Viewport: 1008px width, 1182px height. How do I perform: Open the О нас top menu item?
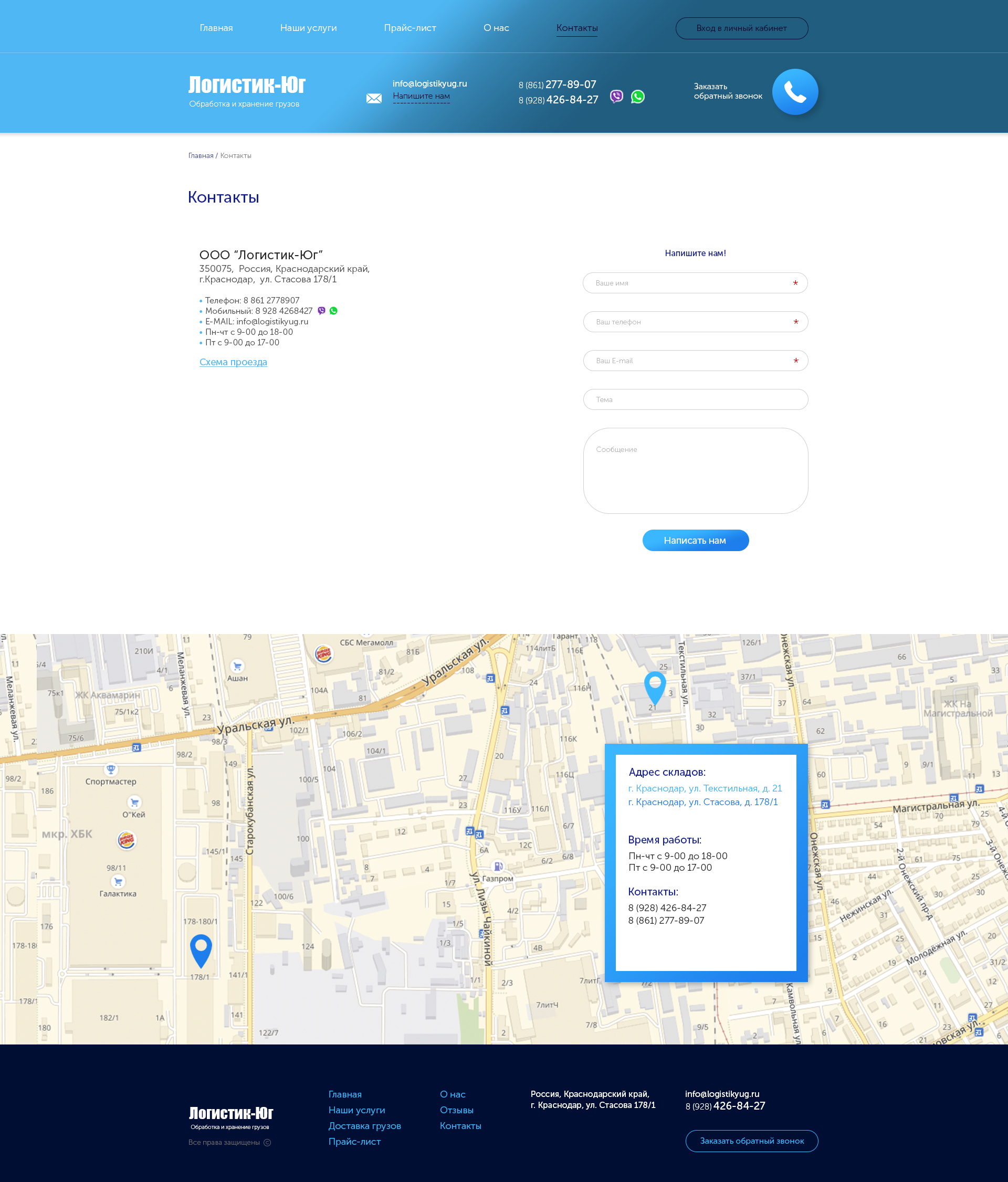(x=496, y=28)
